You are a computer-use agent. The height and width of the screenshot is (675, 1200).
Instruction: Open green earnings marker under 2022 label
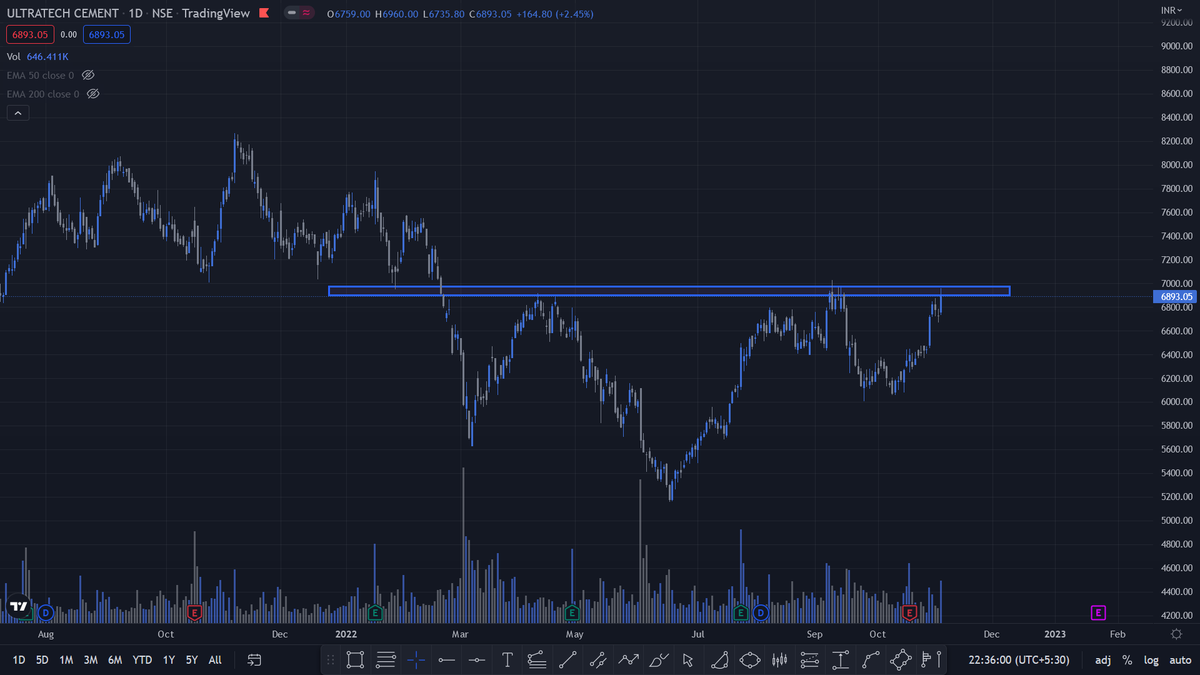click(375, 612)
